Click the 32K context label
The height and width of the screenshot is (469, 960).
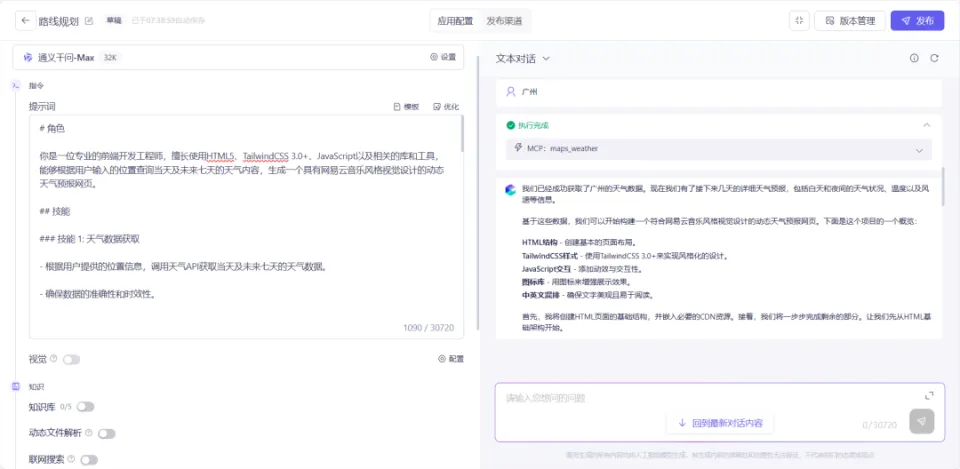111,58
